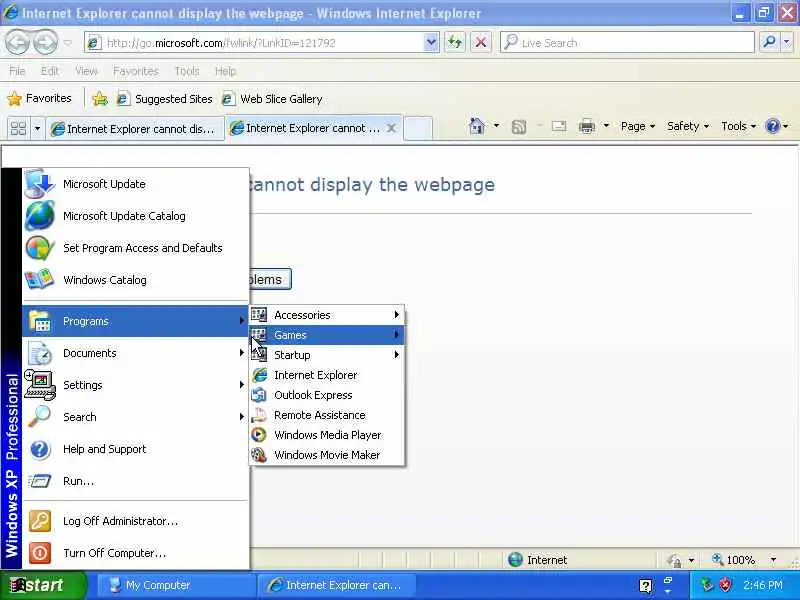This screenshot has height=600, width=800.
Task: Select Turn Off Computer
Action: [x=136, y=553]
